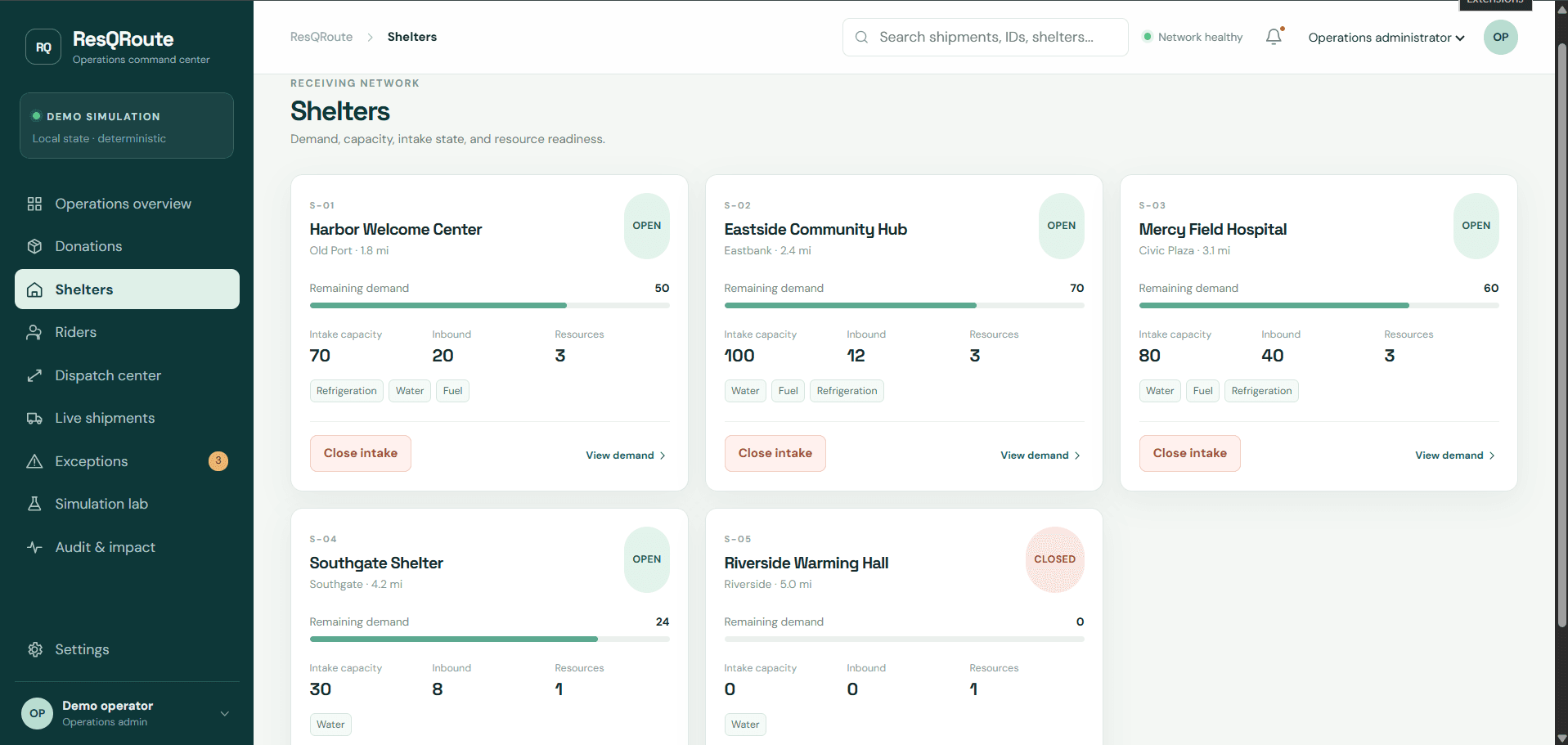Screen dimensions: 1568x745
Task: Click the Riders person icon
Action: point(34,332)
